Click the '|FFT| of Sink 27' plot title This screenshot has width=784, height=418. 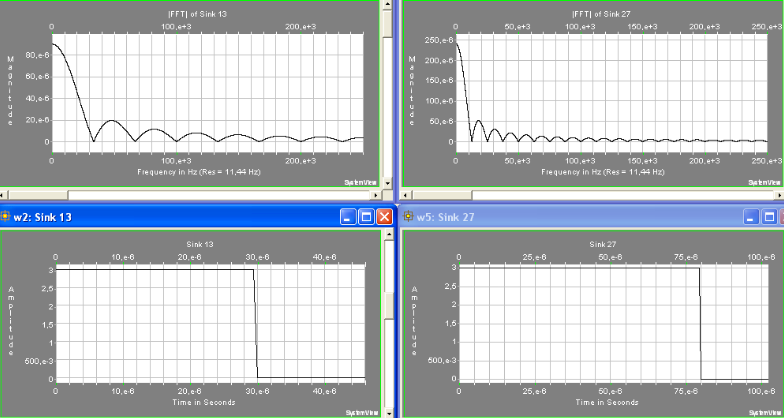point(602,14)
